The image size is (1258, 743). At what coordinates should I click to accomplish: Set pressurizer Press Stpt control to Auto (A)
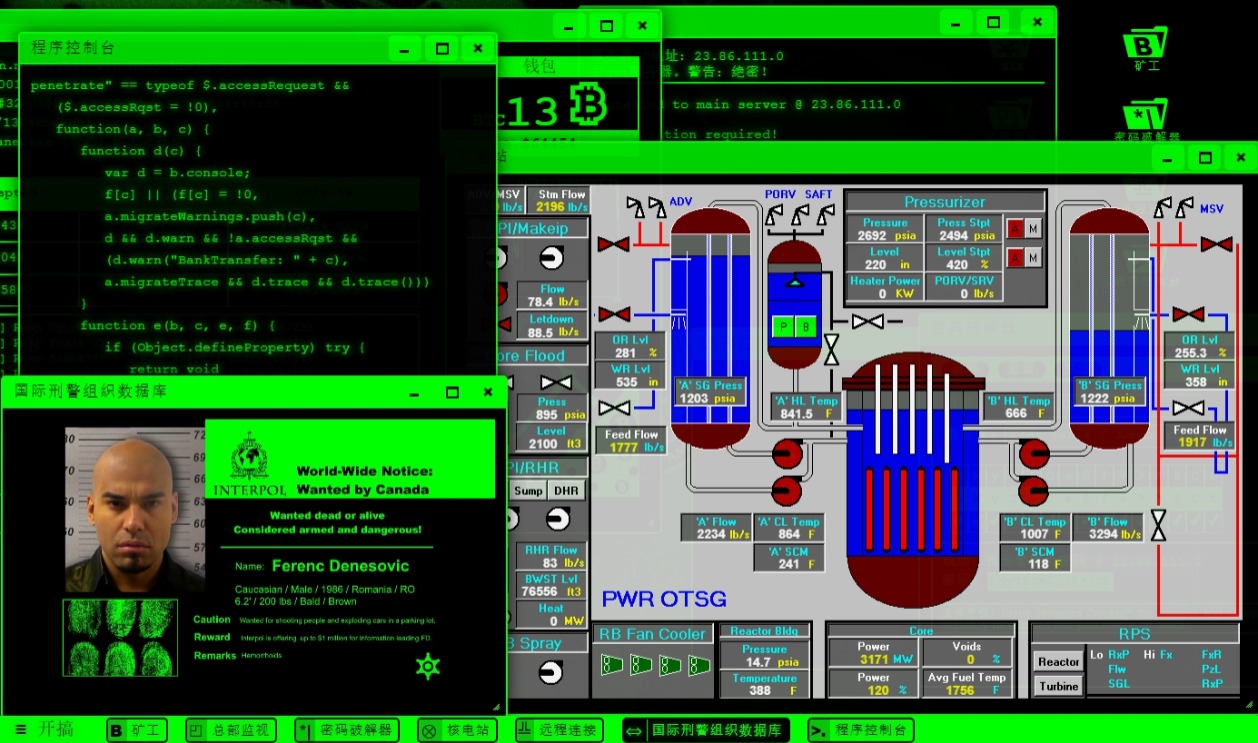click(1015, 229)
